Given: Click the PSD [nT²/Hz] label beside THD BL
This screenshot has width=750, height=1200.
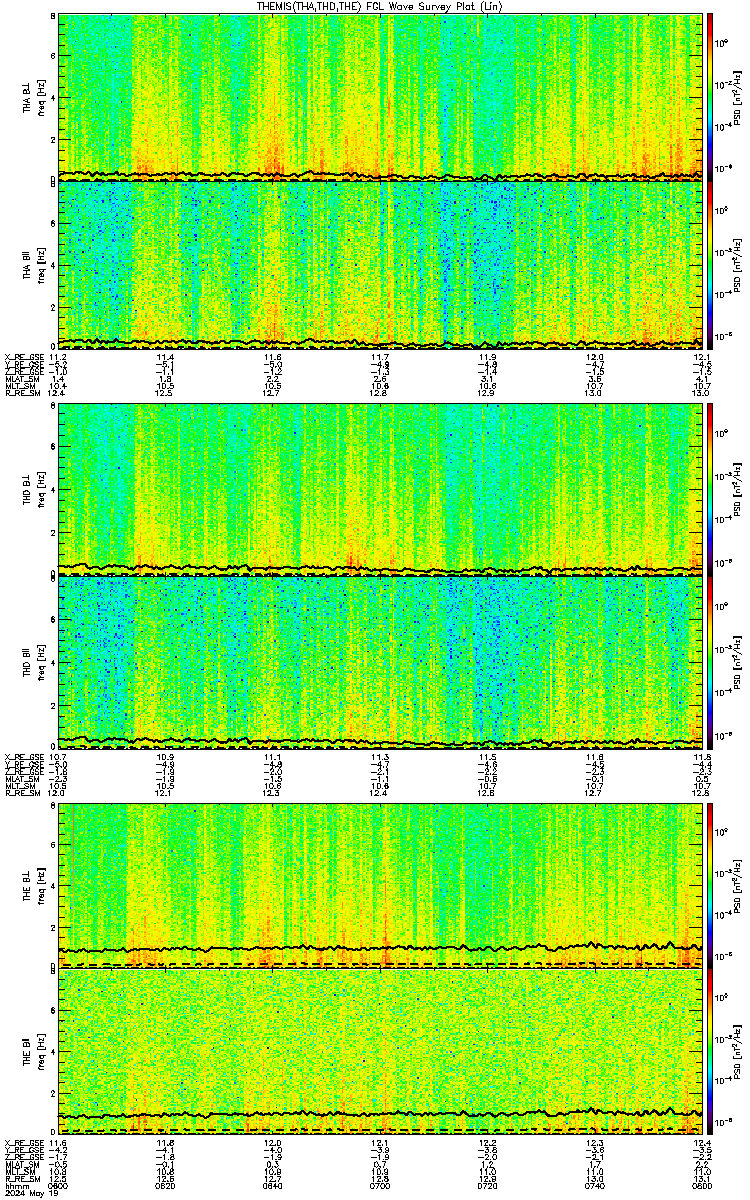Looking at the screenshot, I should [737, 488].
